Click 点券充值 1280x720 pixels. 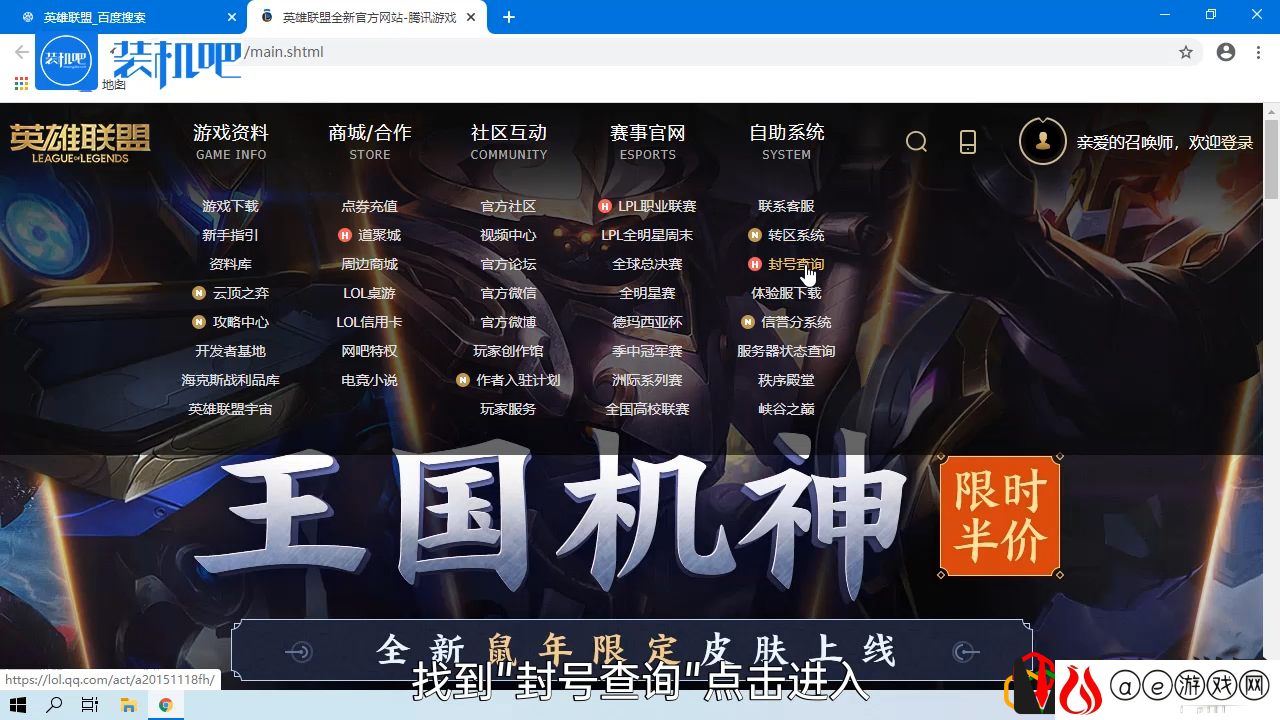point(370,206)
